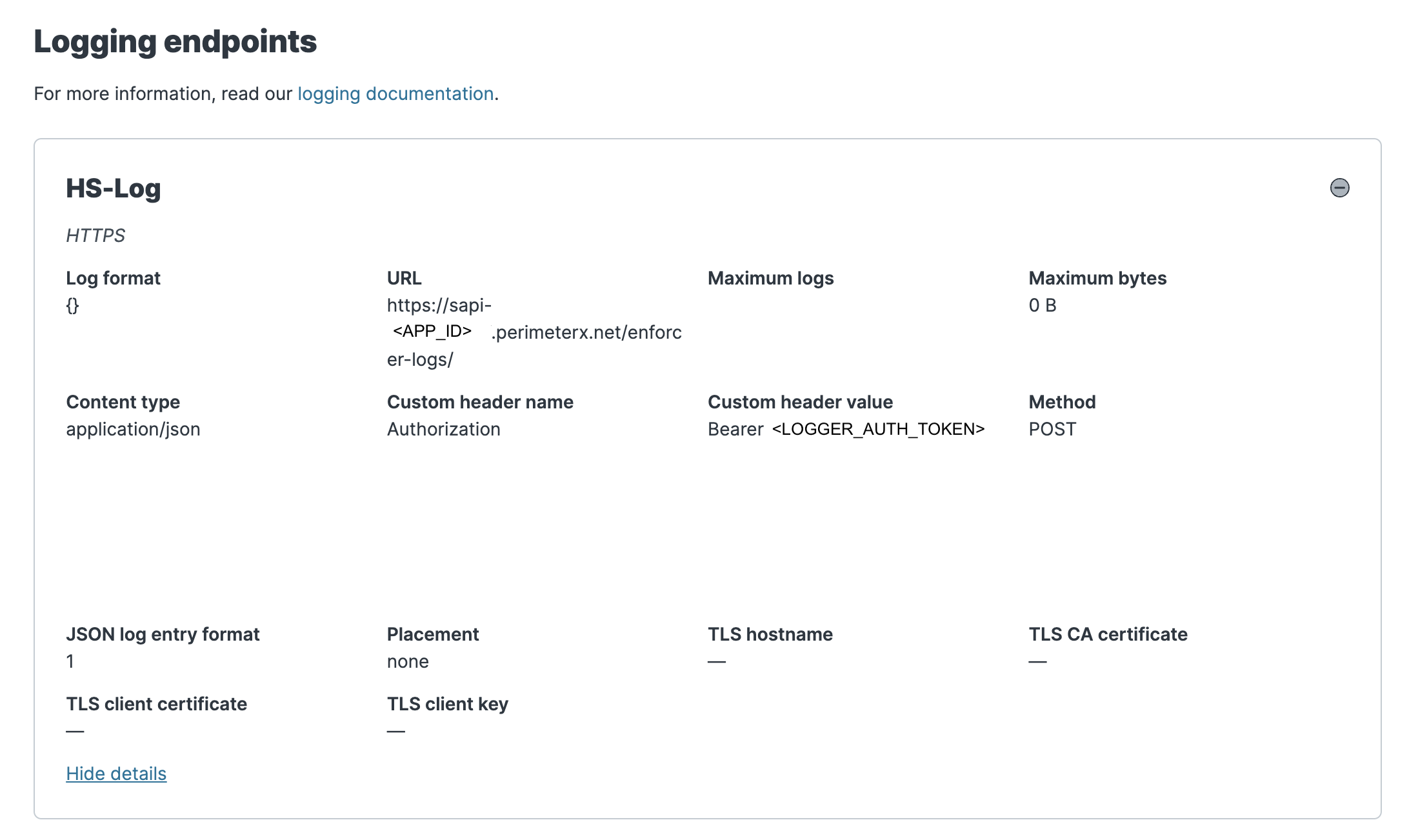Click the Placement value none

[408, 661]
